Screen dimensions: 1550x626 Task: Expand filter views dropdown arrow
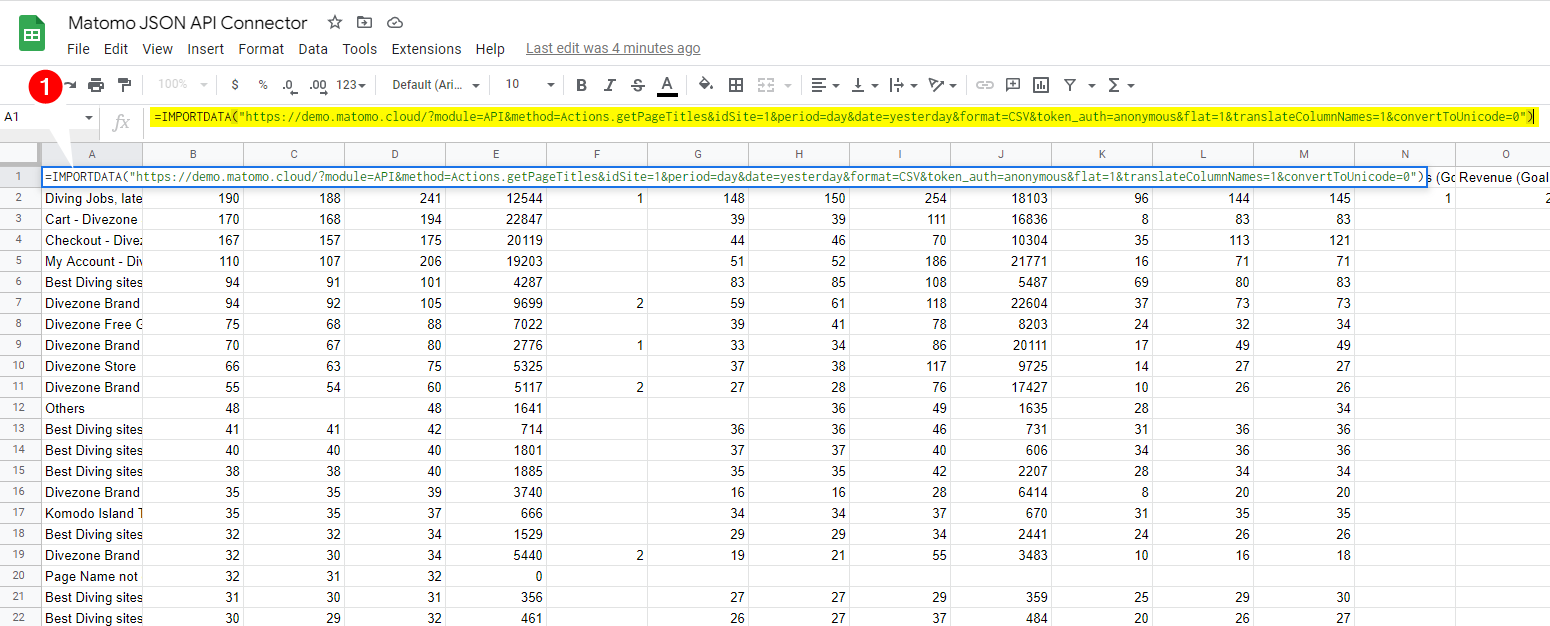pos(1092,85)
